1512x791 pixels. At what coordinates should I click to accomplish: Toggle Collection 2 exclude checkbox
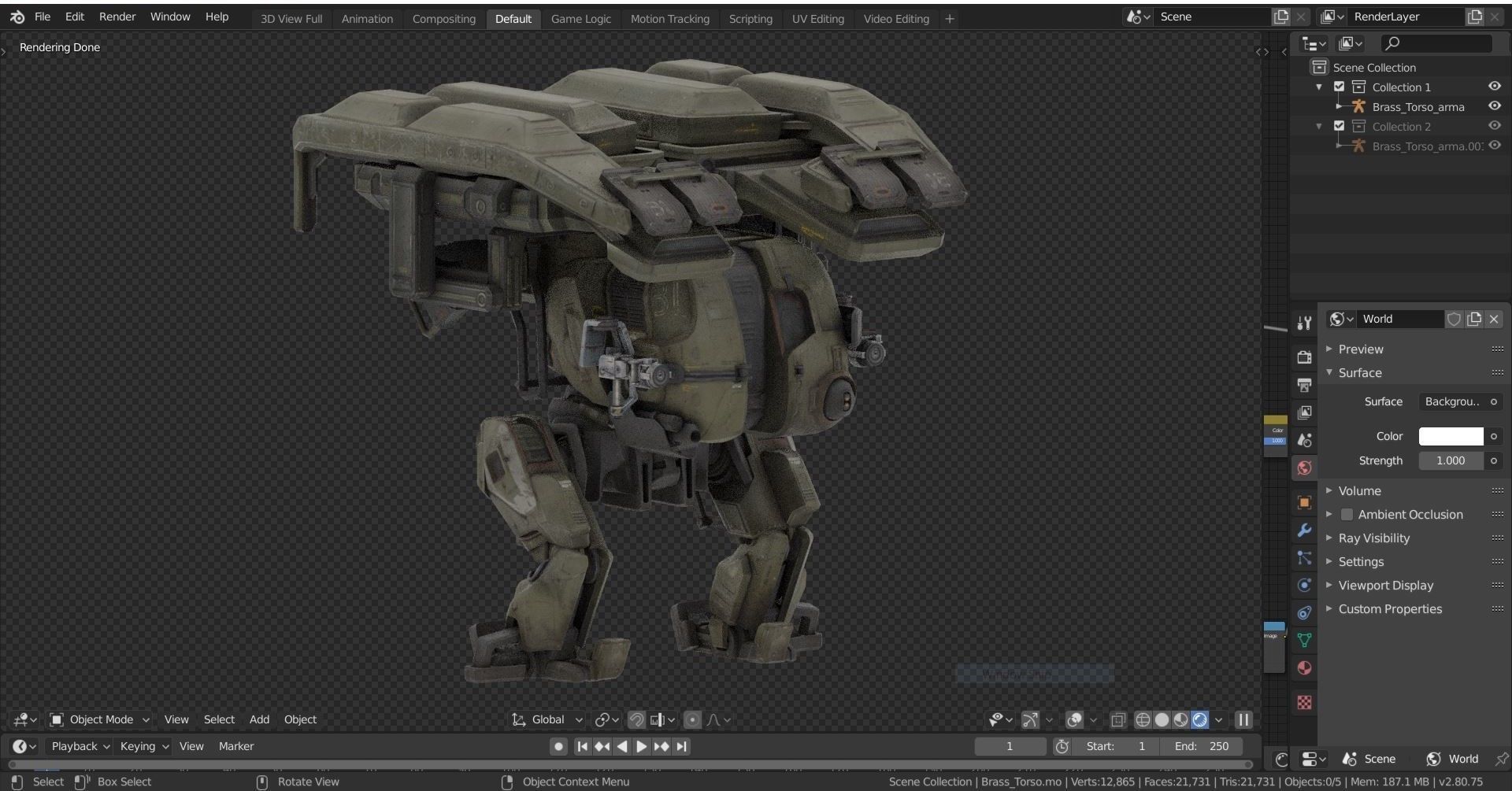[x=1339, y=126]
